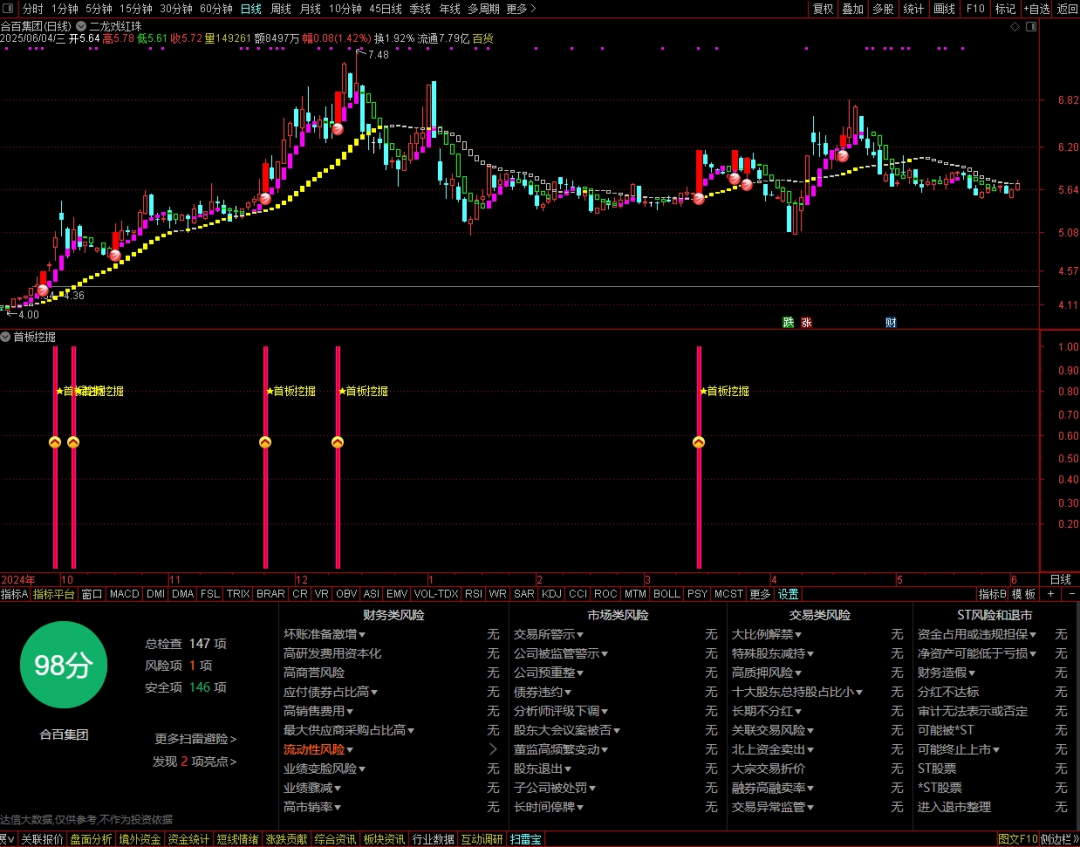Screen dimensions: 1080x847
Task: Toggle 复权 price adjustment mode
Action: (822, 9)
